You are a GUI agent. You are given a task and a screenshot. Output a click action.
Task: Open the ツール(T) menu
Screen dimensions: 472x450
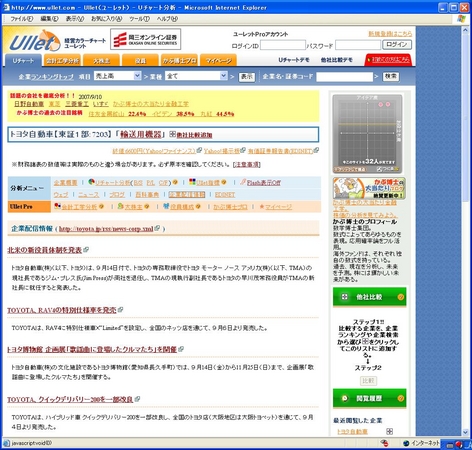coord(139,19)
